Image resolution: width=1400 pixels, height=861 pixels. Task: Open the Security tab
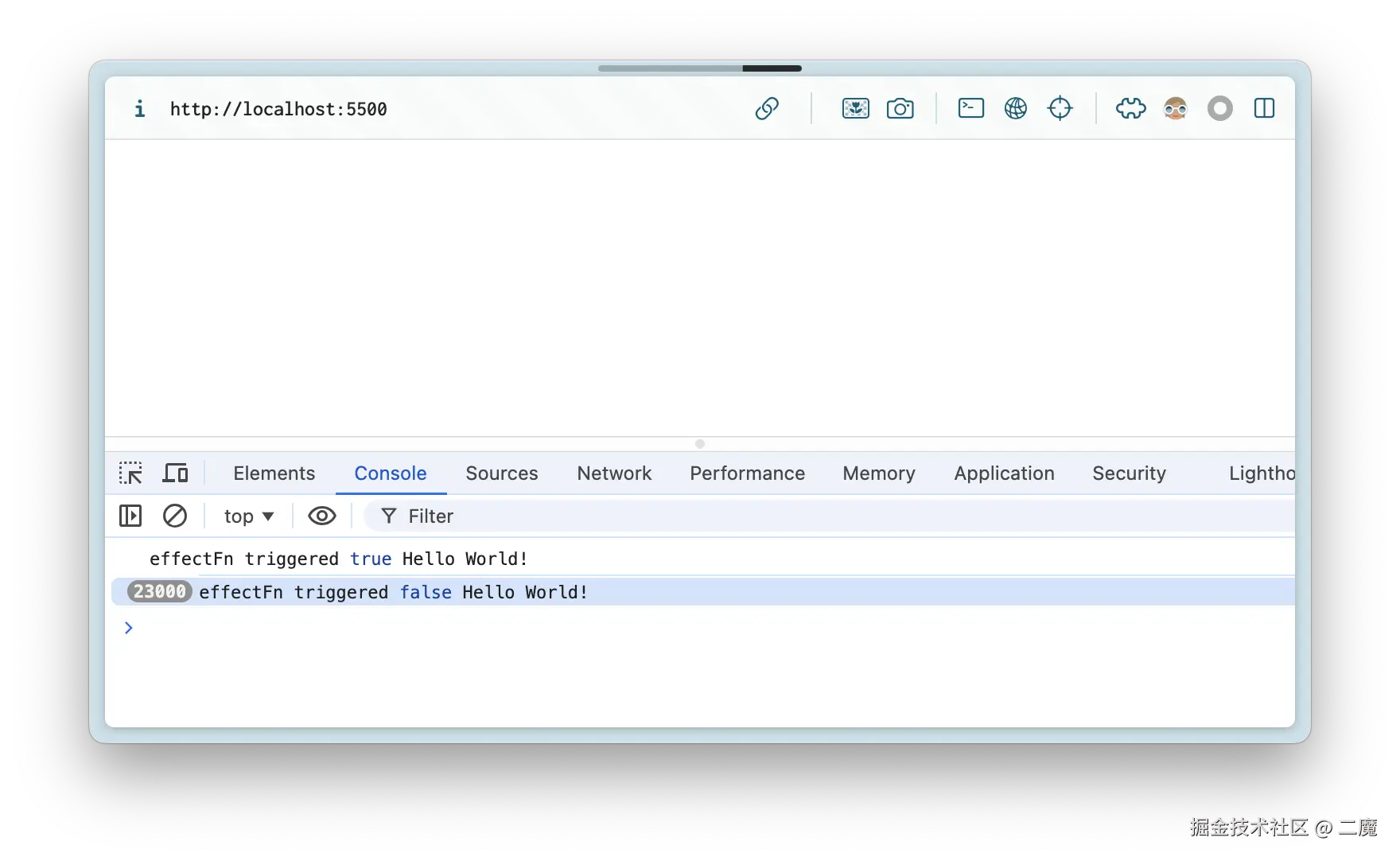coord(1130,473)
